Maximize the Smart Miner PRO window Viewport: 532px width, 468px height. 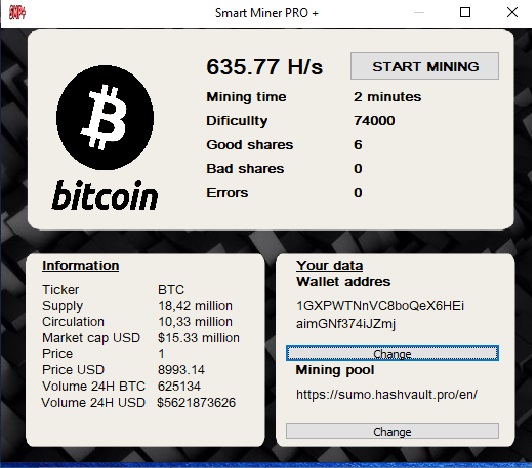point(465,13)
